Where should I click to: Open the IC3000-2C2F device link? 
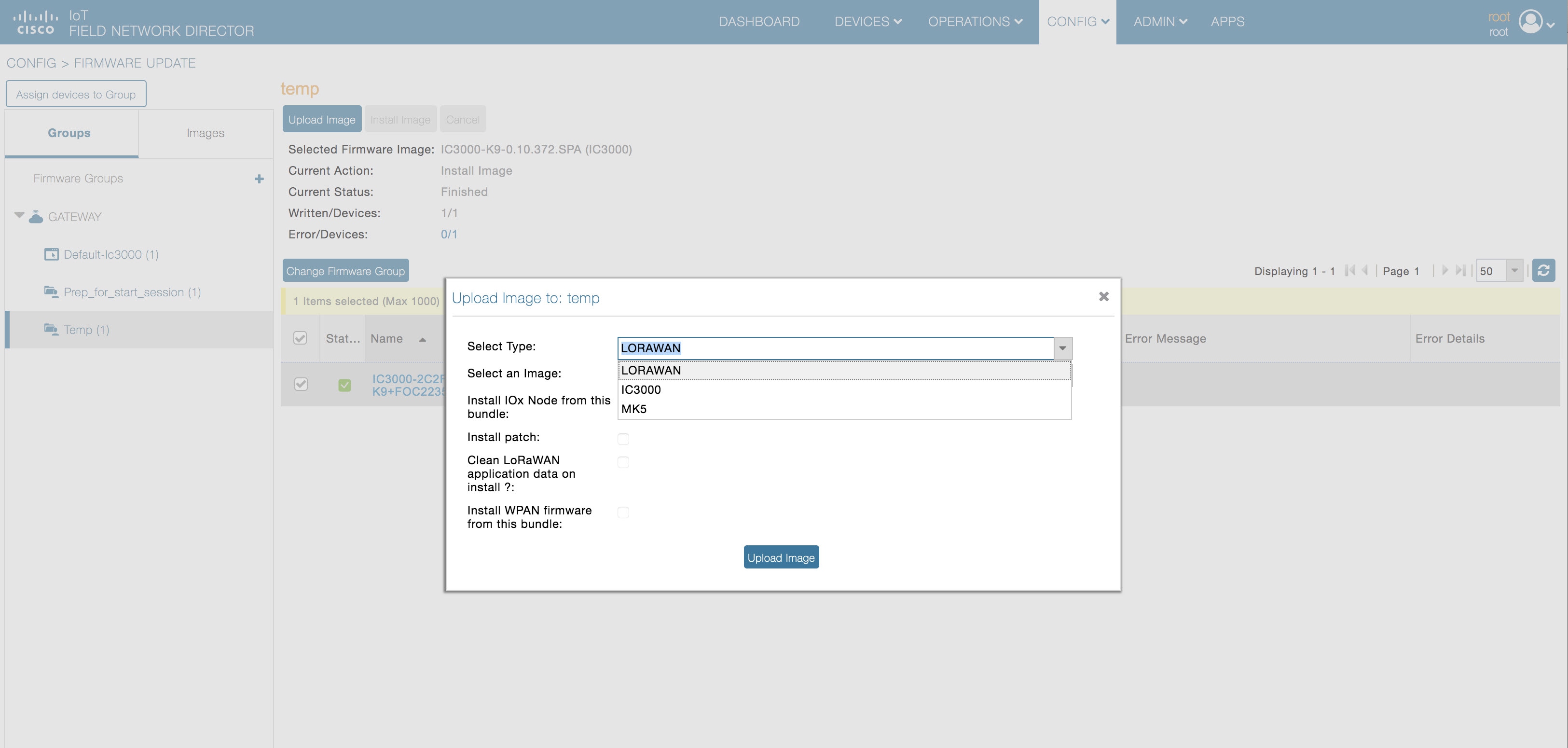(x=409, y=385)
